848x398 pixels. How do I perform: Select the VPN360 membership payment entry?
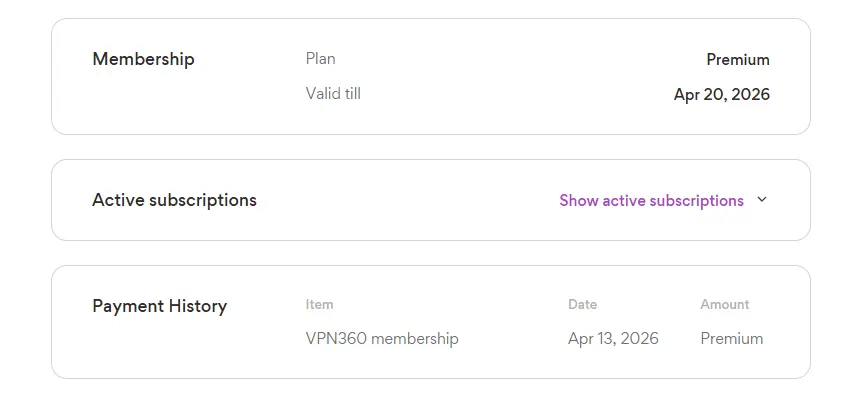point(382,339)
